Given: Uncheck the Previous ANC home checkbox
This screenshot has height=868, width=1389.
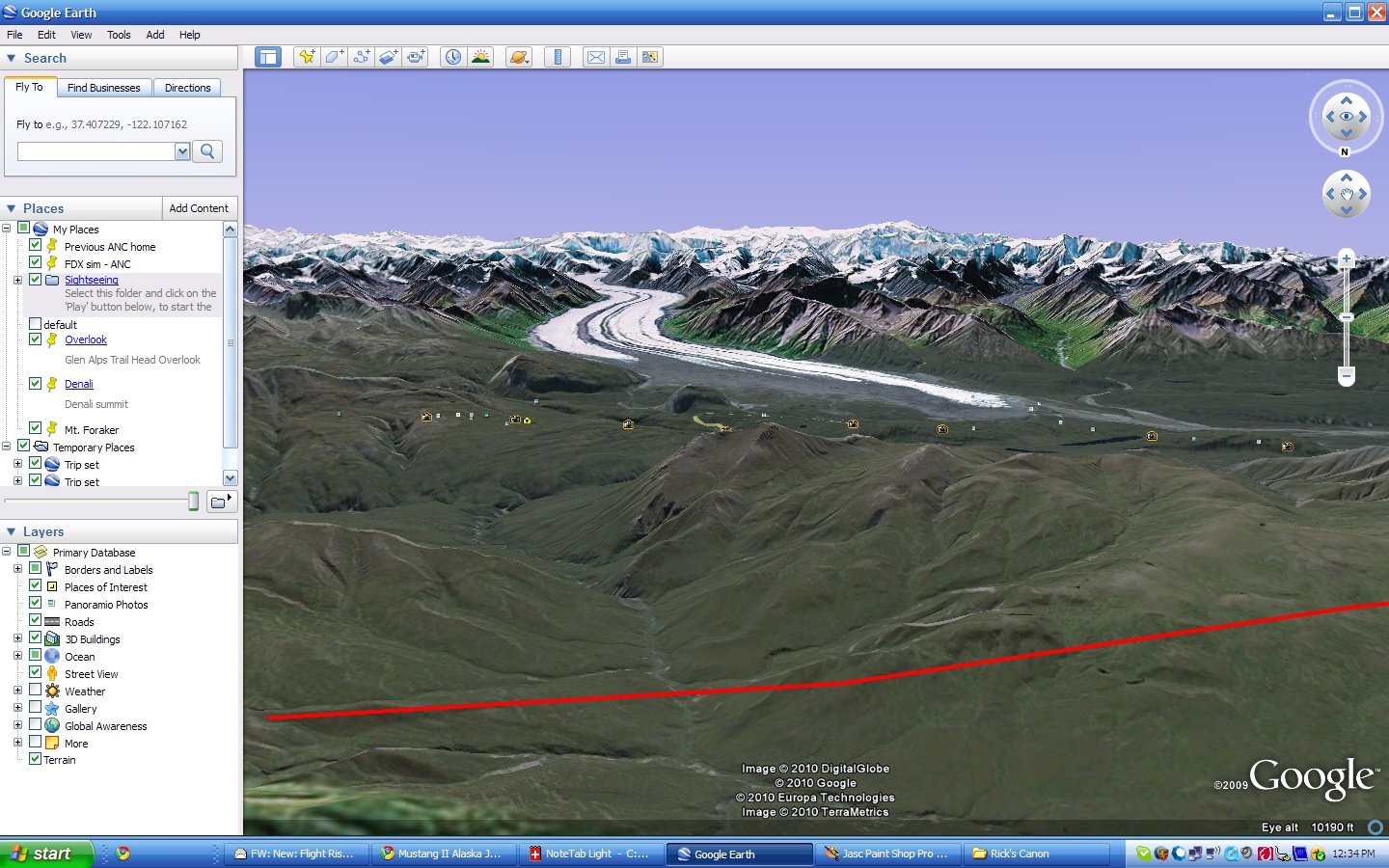Looking at the screenshot, I should [35, 246].
